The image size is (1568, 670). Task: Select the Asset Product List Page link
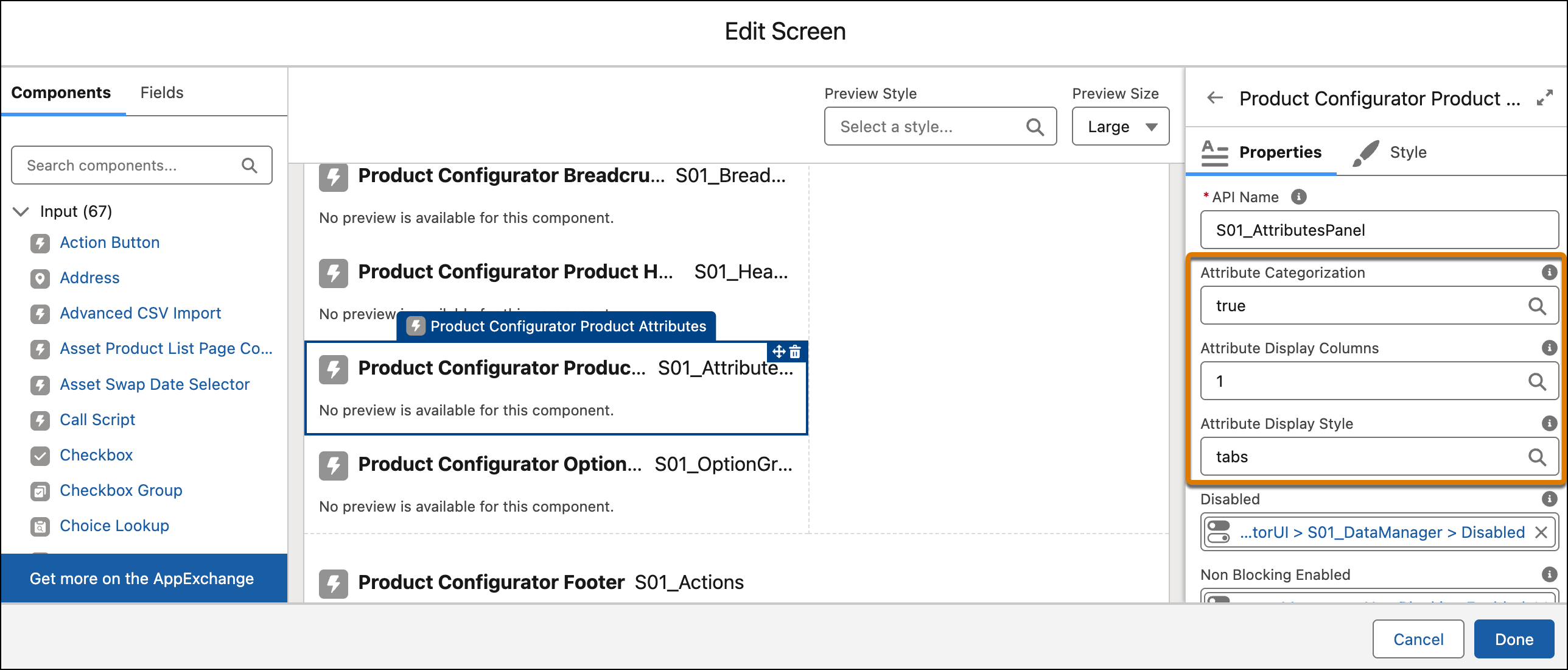pos(166,348)
